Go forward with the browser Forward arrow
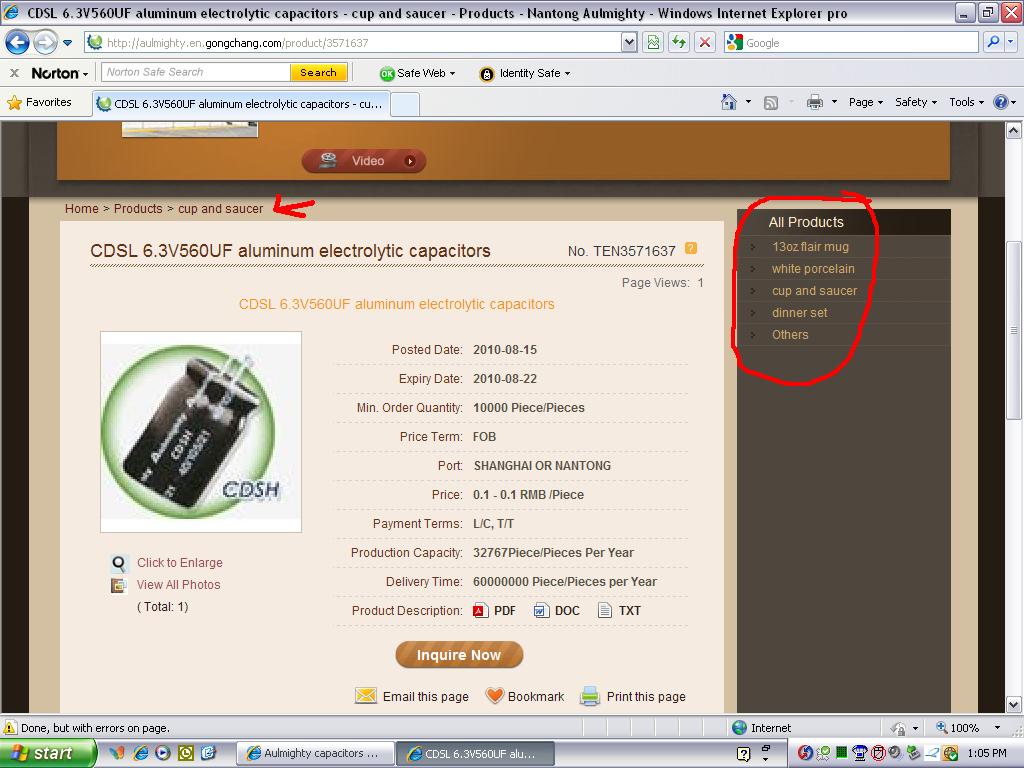 [45, 43]
